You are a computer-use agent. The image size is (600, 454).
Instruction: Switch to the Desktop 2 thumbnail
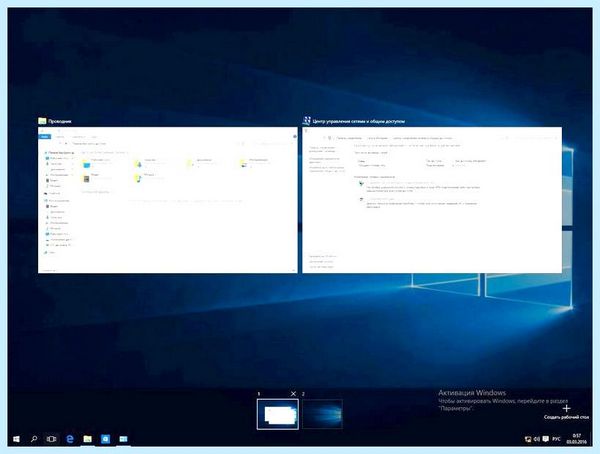322,414
